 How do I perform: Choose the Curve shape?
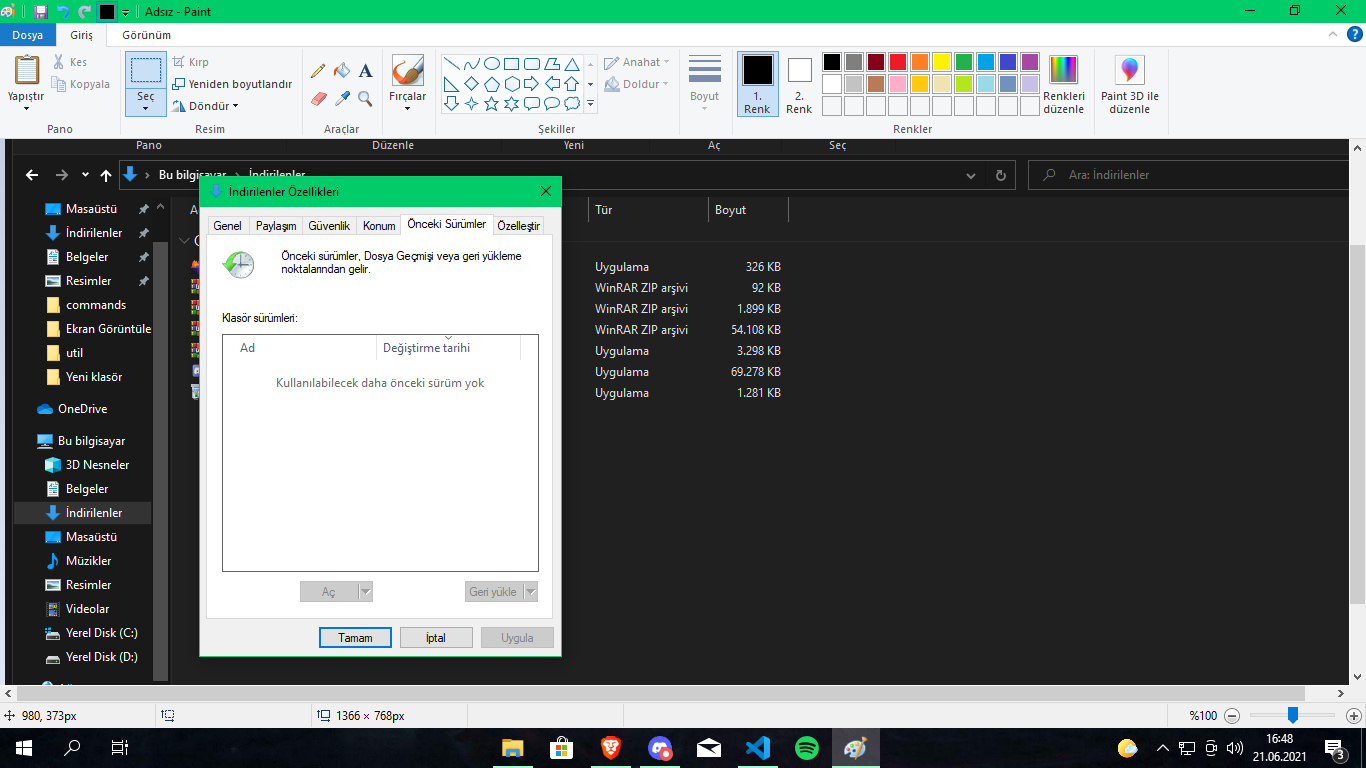pyautogui.click(x=472, y=63)
